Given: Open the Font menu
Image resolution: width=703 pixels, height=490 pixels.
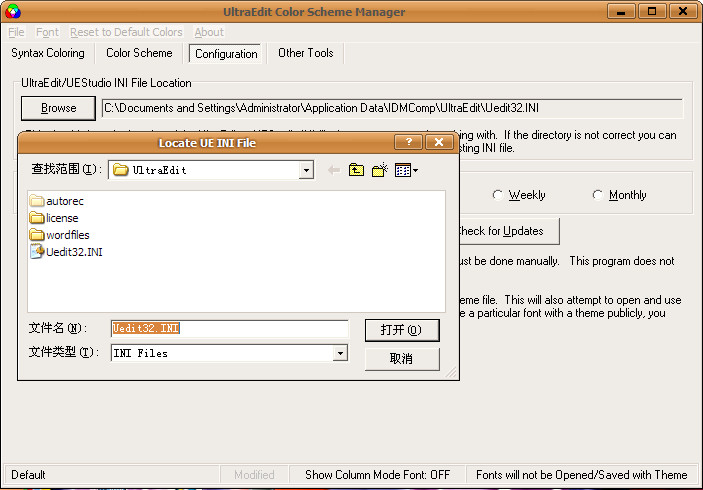Looking at the screenshot, I should pos(47,32).
